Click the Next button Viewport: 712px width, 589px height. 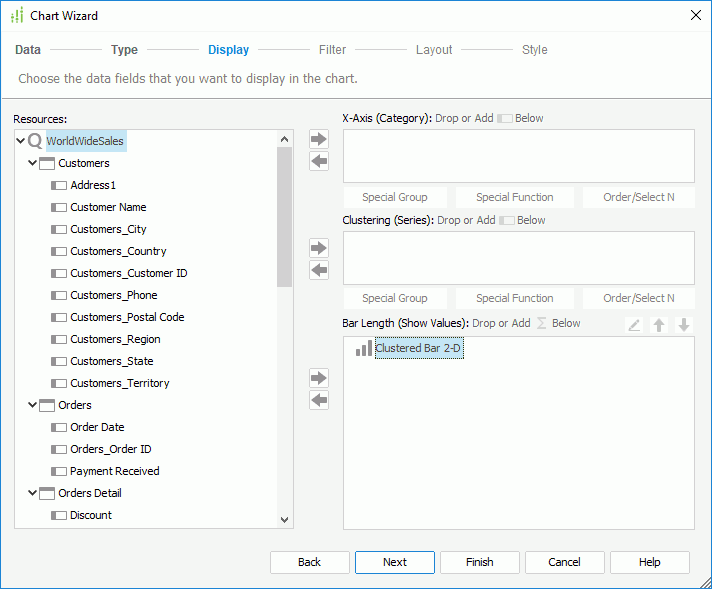tap(395, 562)
